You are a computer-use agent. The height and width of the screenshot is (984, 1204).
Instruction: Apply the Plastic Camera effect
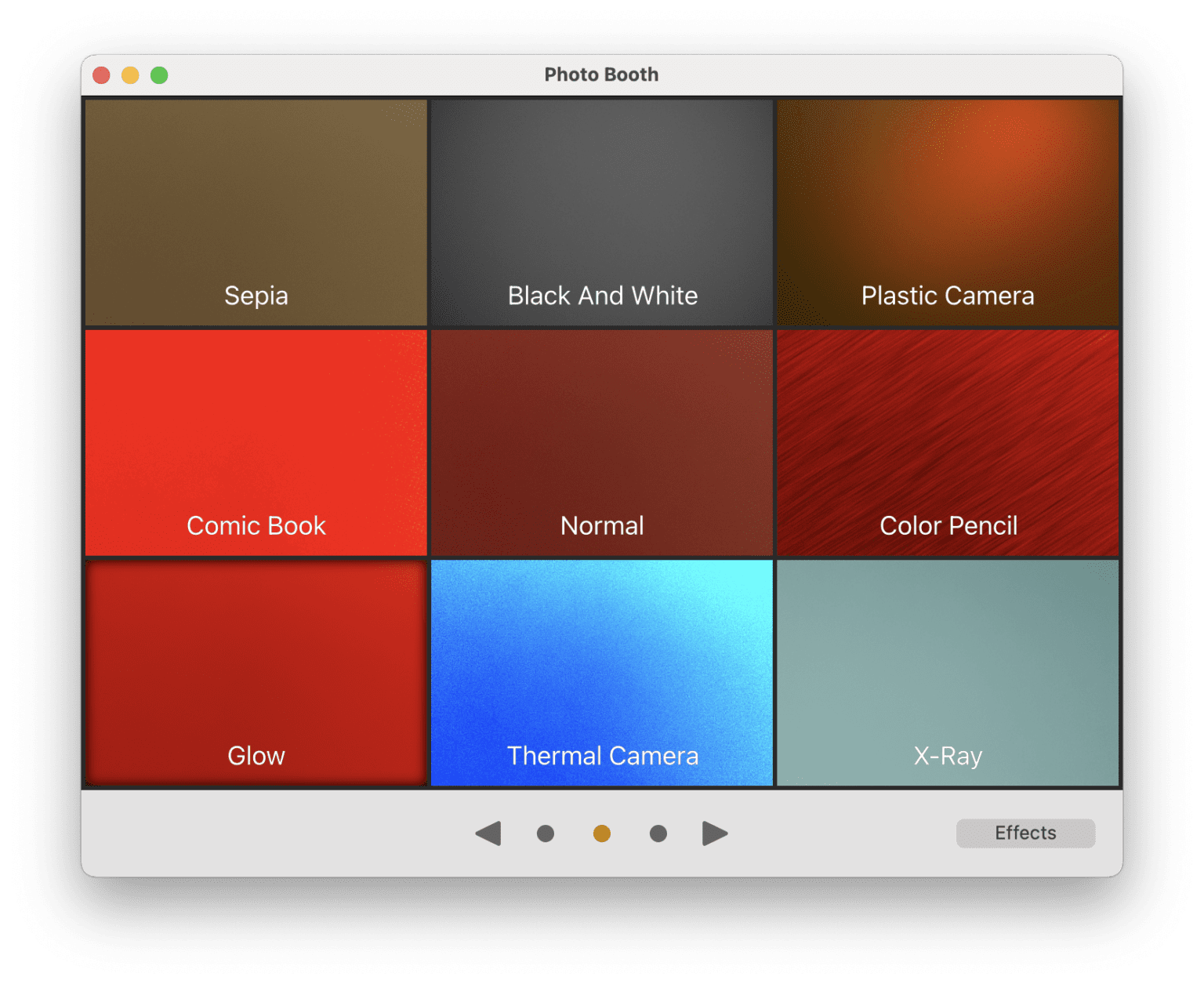click(x=948, y=212)
